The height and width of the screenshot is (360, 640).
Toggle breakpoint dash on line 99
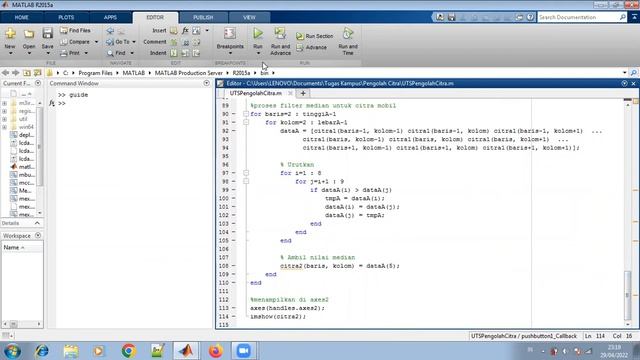234,190
